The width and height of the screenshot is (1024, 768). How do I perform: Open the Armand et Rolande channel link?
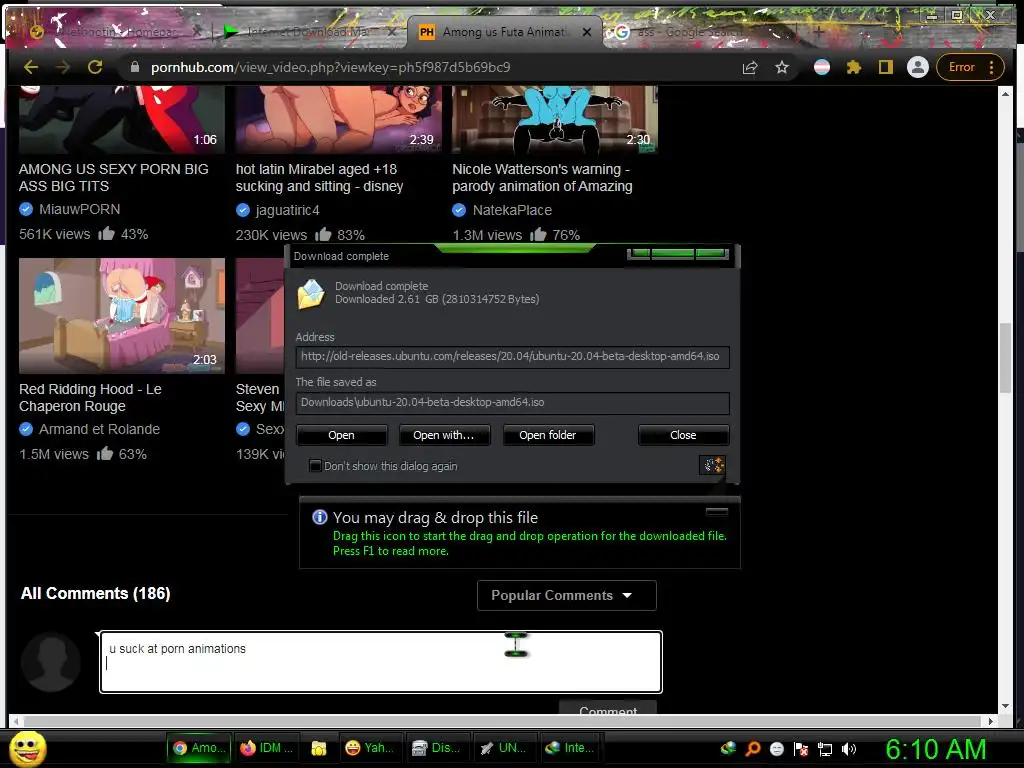99,429
